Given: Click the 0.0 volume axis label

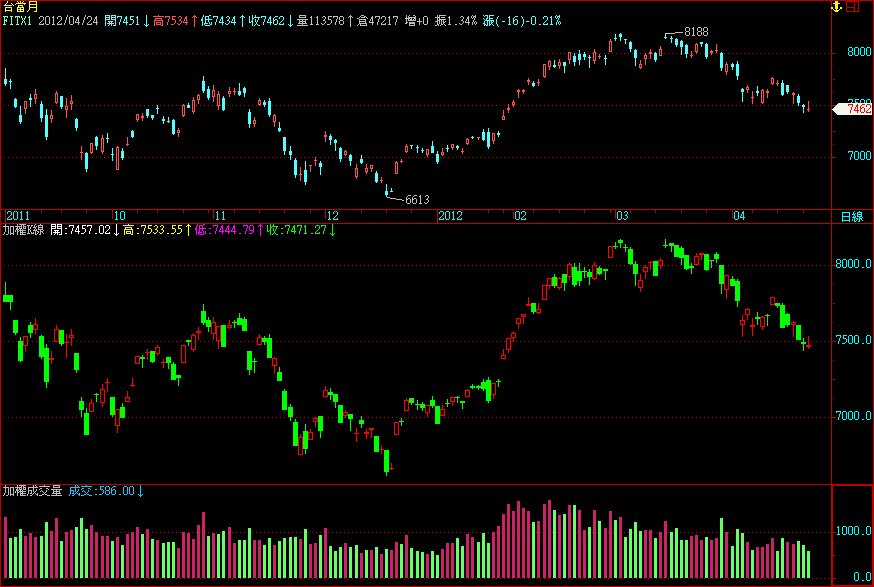Looking at the screenshot, I should pyautogui.click(x=862, y=576).
